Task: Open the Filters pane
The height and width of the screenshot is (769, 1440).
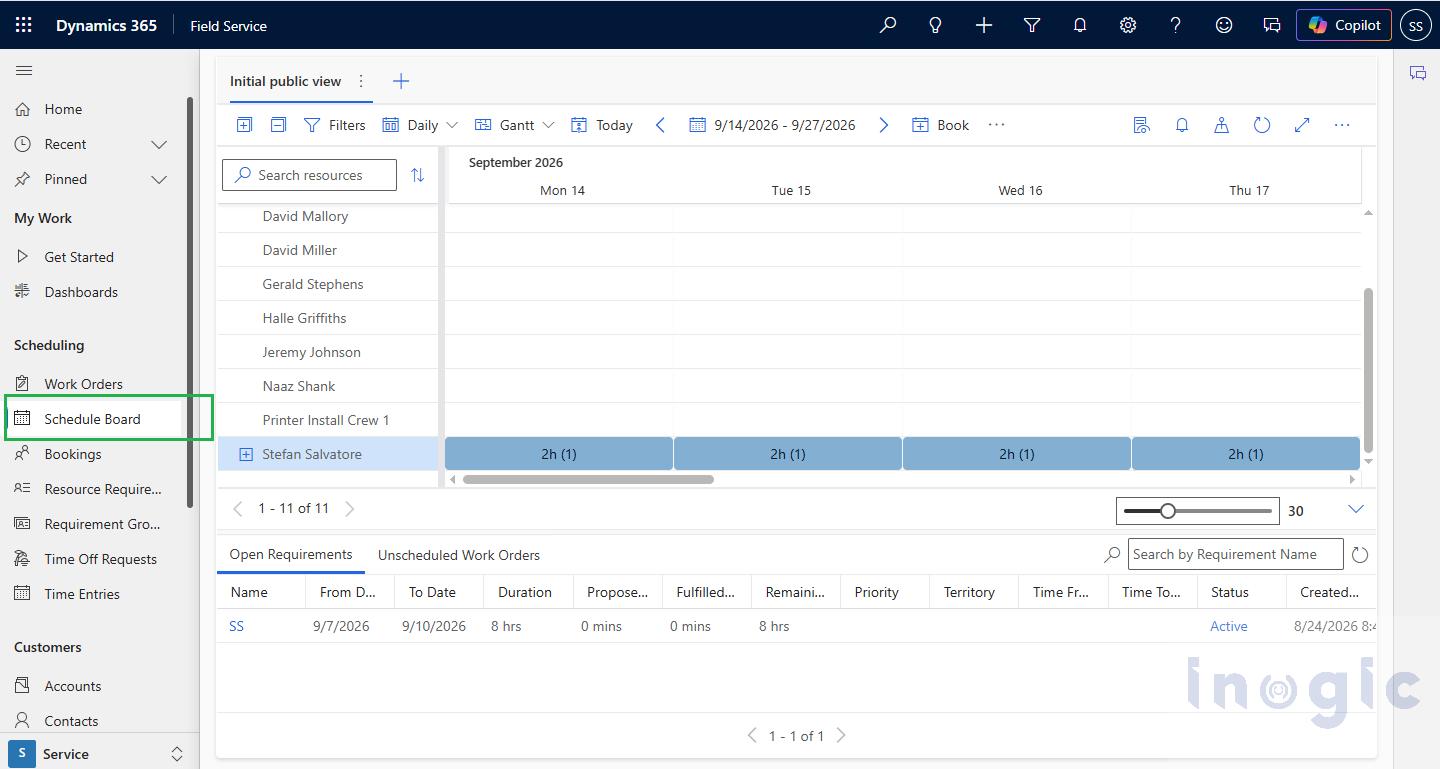Action: 334,125
